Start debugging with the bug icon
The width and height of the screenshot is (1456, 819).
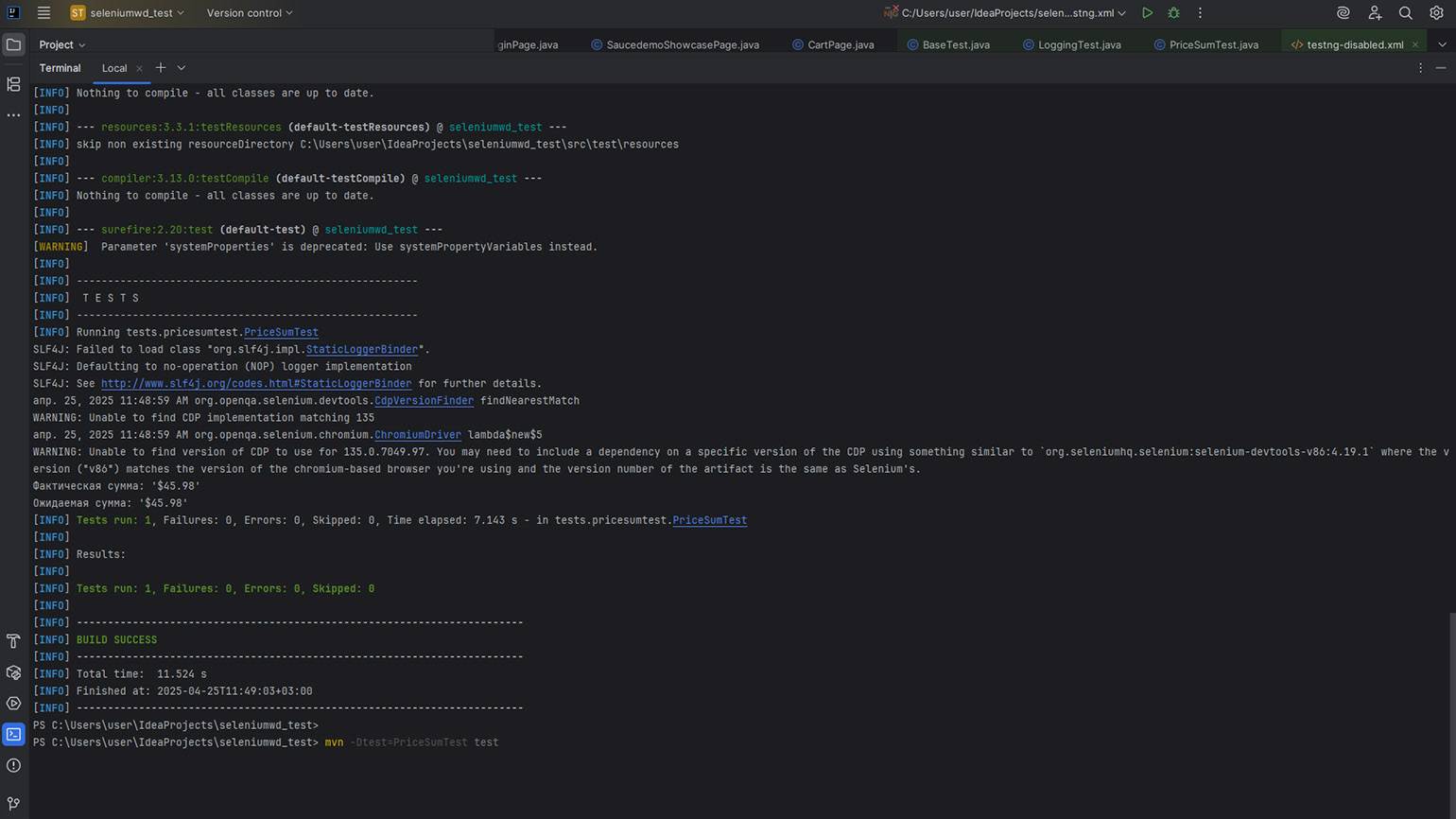click(1173, 13)
